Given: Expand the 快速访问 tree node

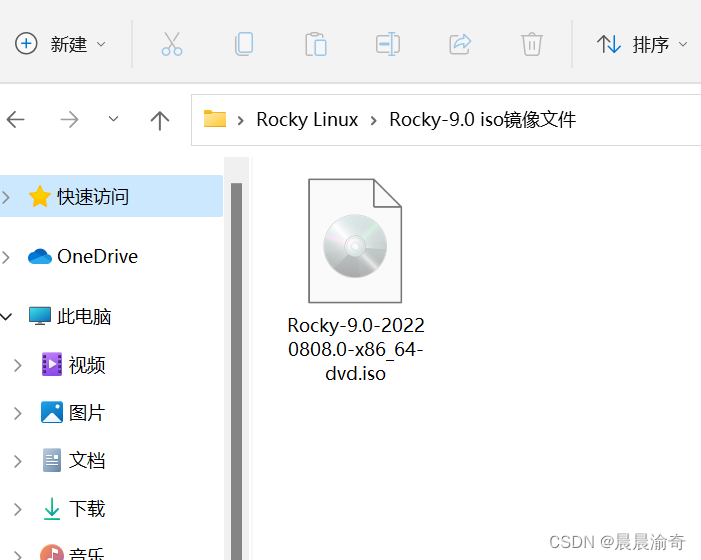Looking at the screenshot, I should (6, 197).
